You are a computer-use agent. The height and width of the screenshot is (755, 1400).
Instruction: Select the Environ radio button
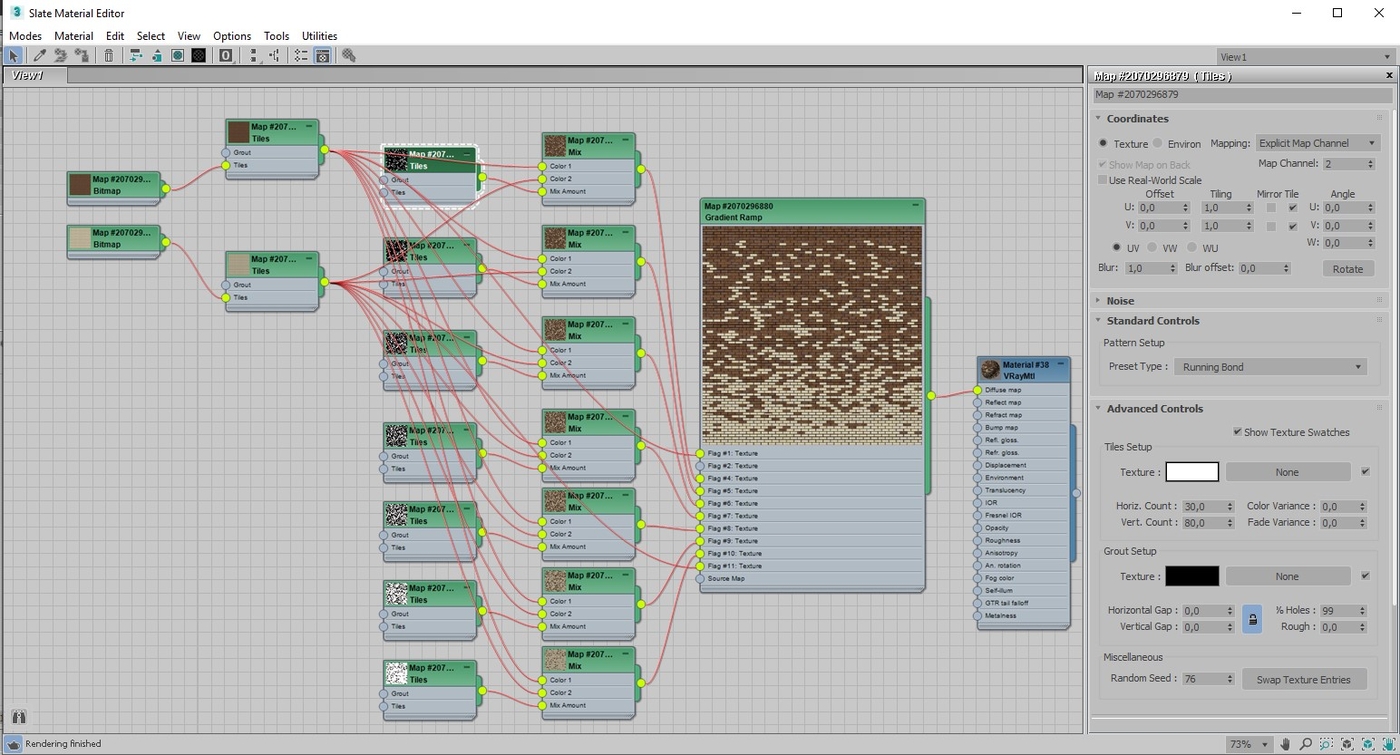tap(1157, 143)
